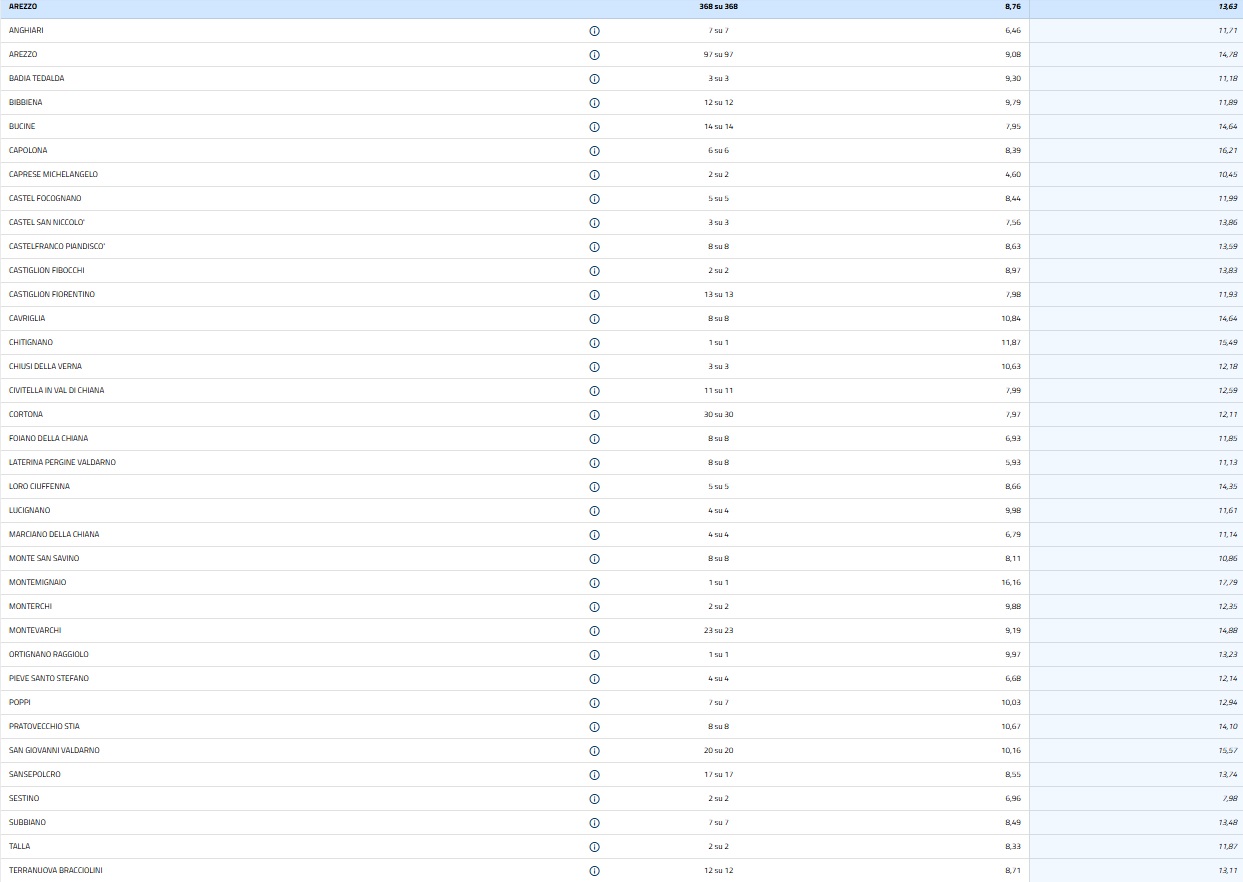Click the info icon for Anghiari

[594, 31]
